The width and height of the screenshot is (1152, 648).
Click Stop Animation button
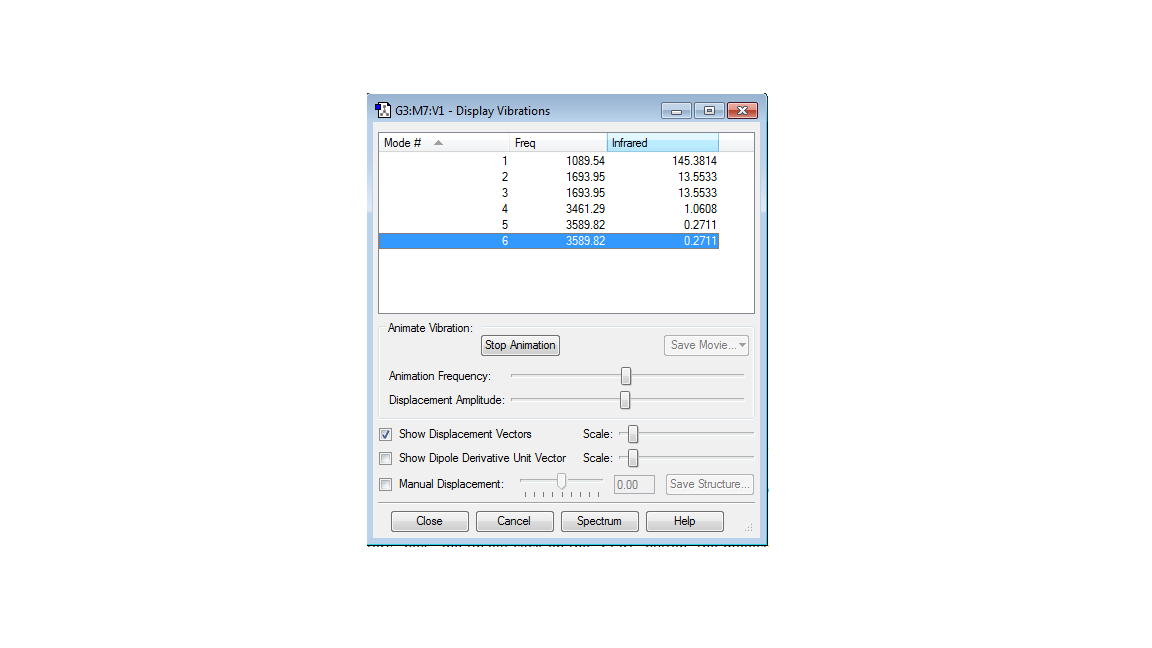(x=520, y=345)
